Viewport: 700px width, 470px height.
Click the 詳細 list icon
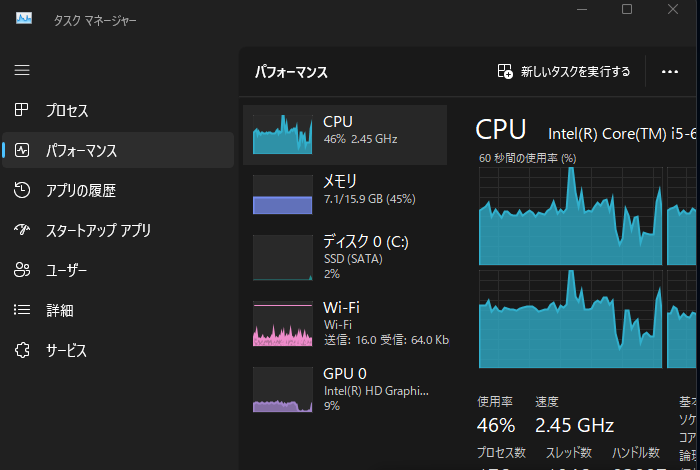22,310
